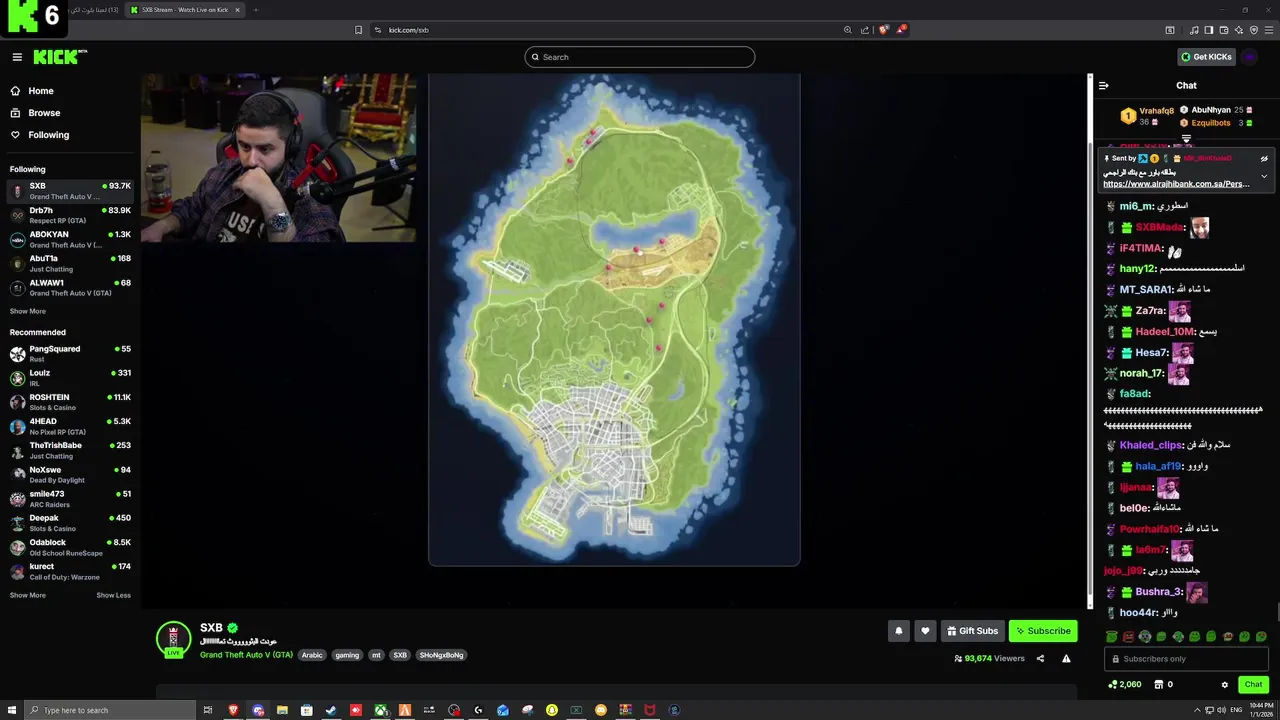Screen dimensions: 1280x720
Task: Click Khaled_clips username in chat
Action: coord(1151,445)
